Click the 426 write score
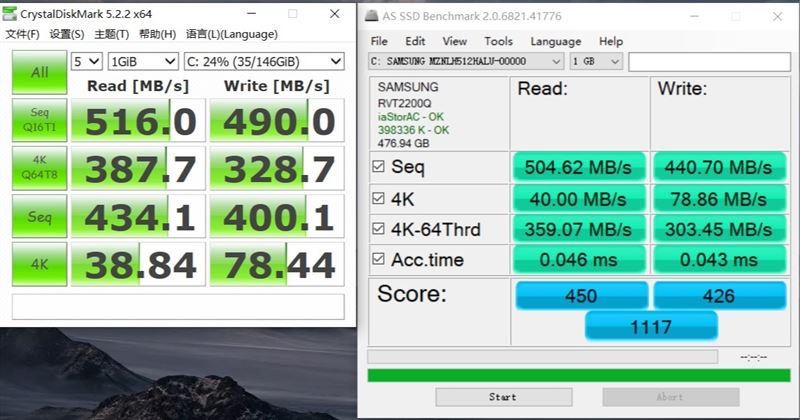Image resolution: width=800 pixels, height=420 pixels. click(719, 295)
